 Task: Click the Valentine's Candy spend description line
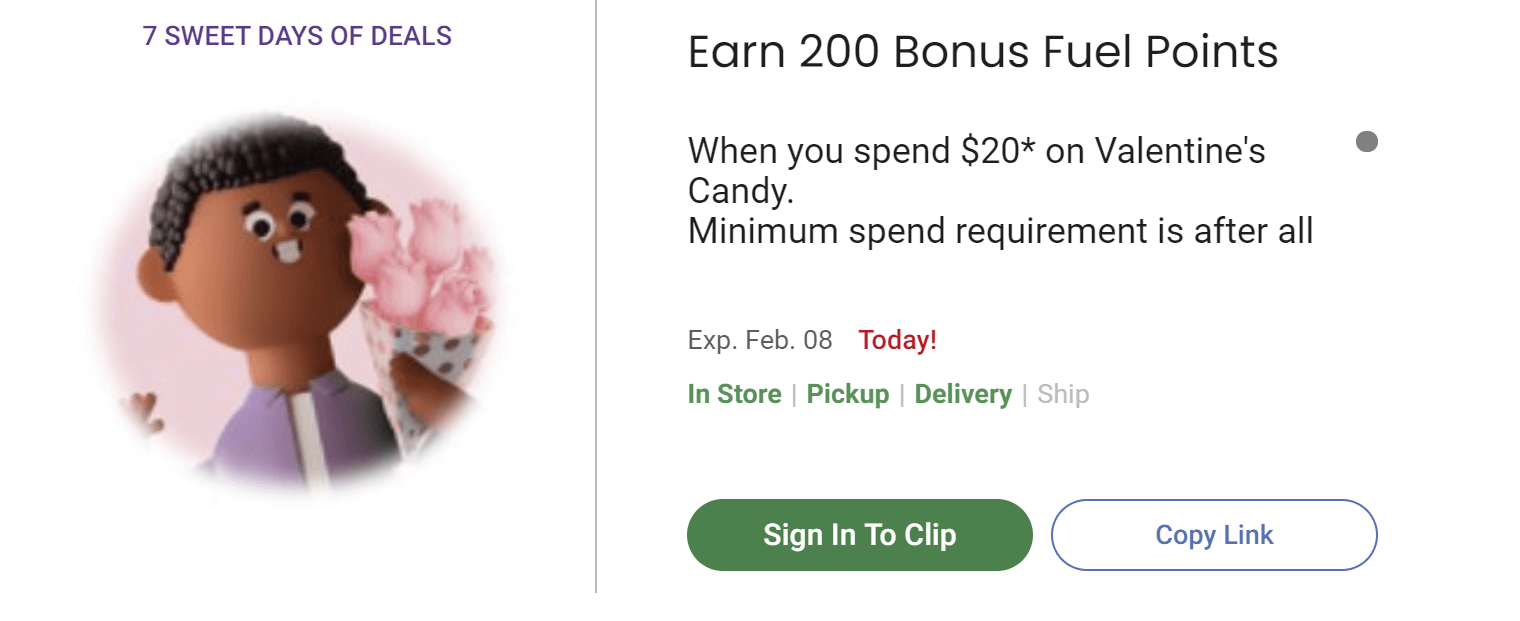tap(975, 152)
